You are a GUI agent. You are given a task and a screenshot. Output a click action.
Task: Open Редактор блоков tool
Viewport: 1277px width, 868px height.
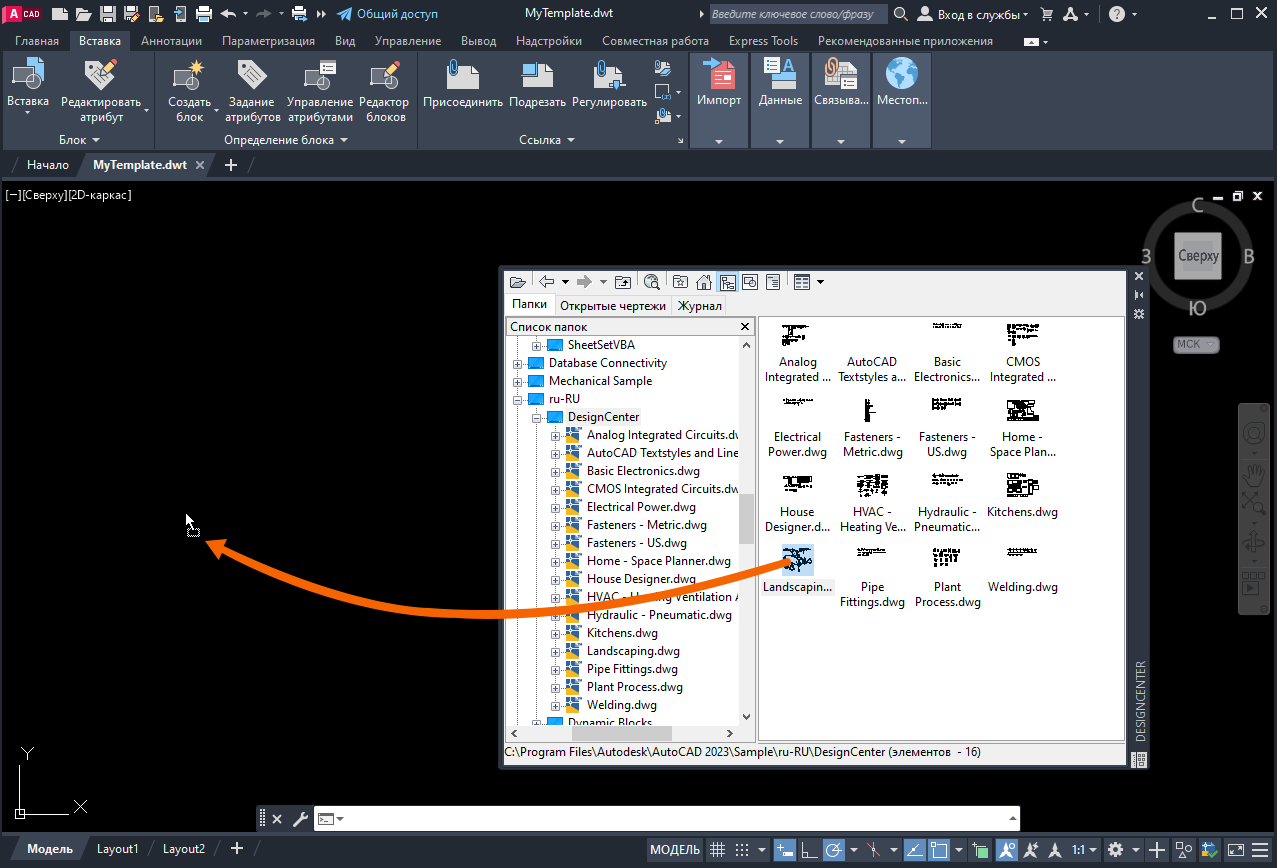[384, 91]
